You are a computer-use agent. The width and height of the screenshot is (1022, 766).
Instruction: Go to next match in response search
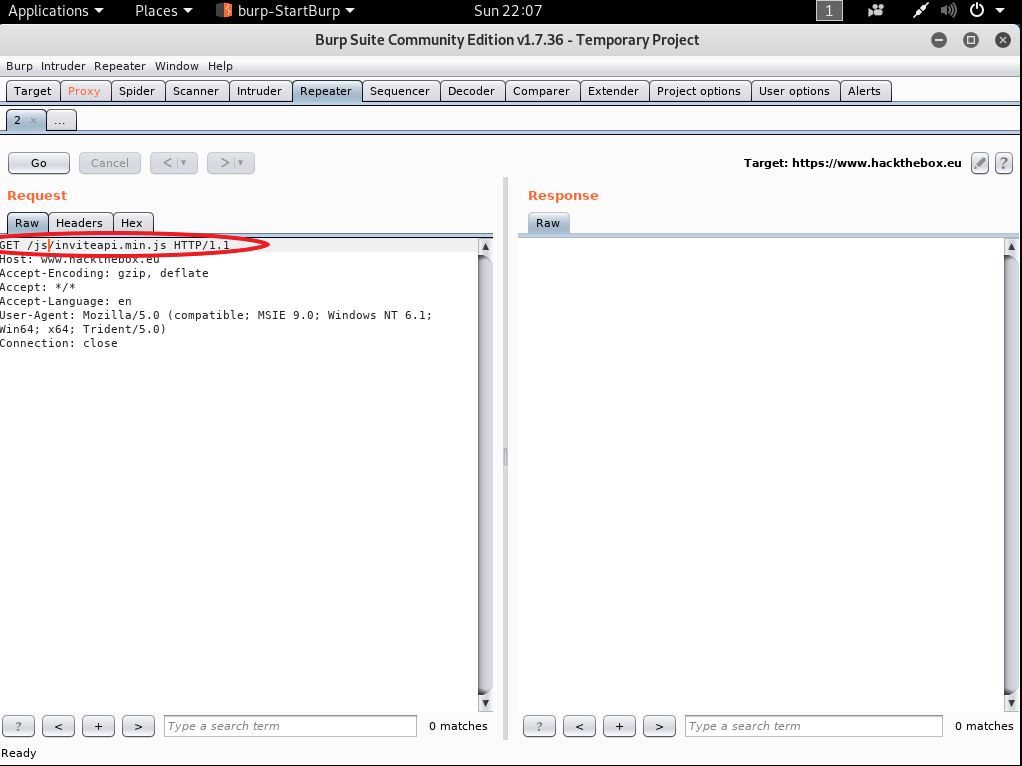coord(659,726)
